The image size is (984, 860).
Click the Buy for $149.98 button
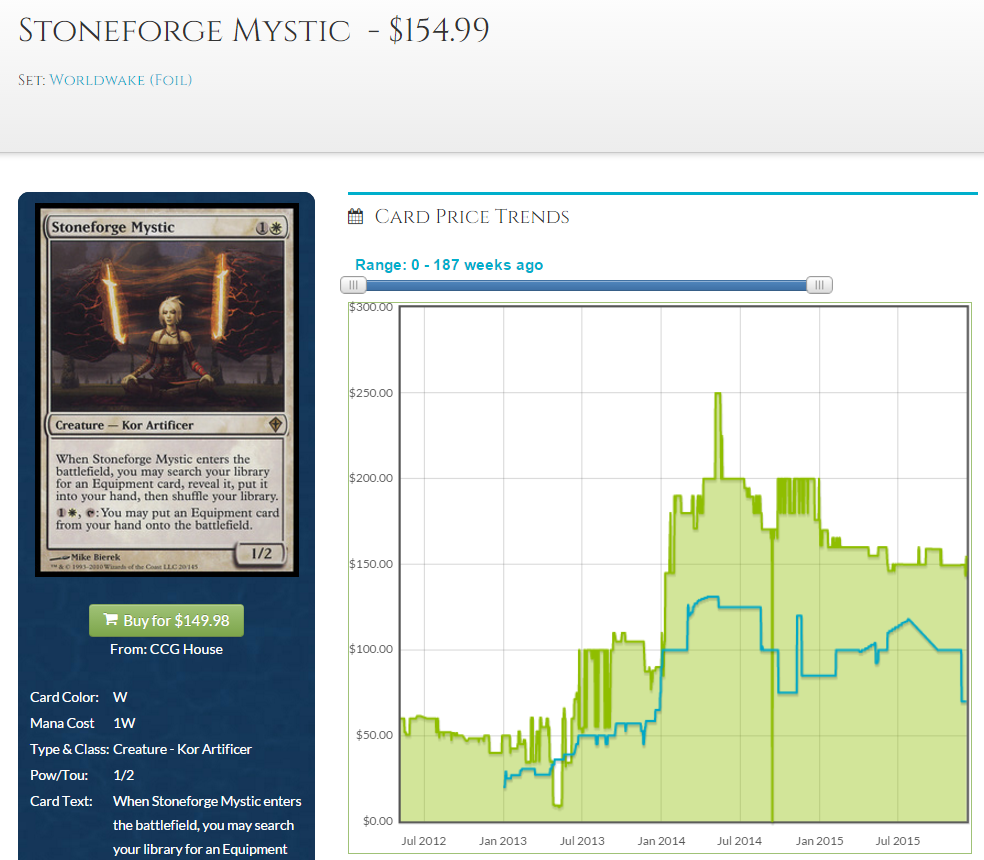click(166, 620)
